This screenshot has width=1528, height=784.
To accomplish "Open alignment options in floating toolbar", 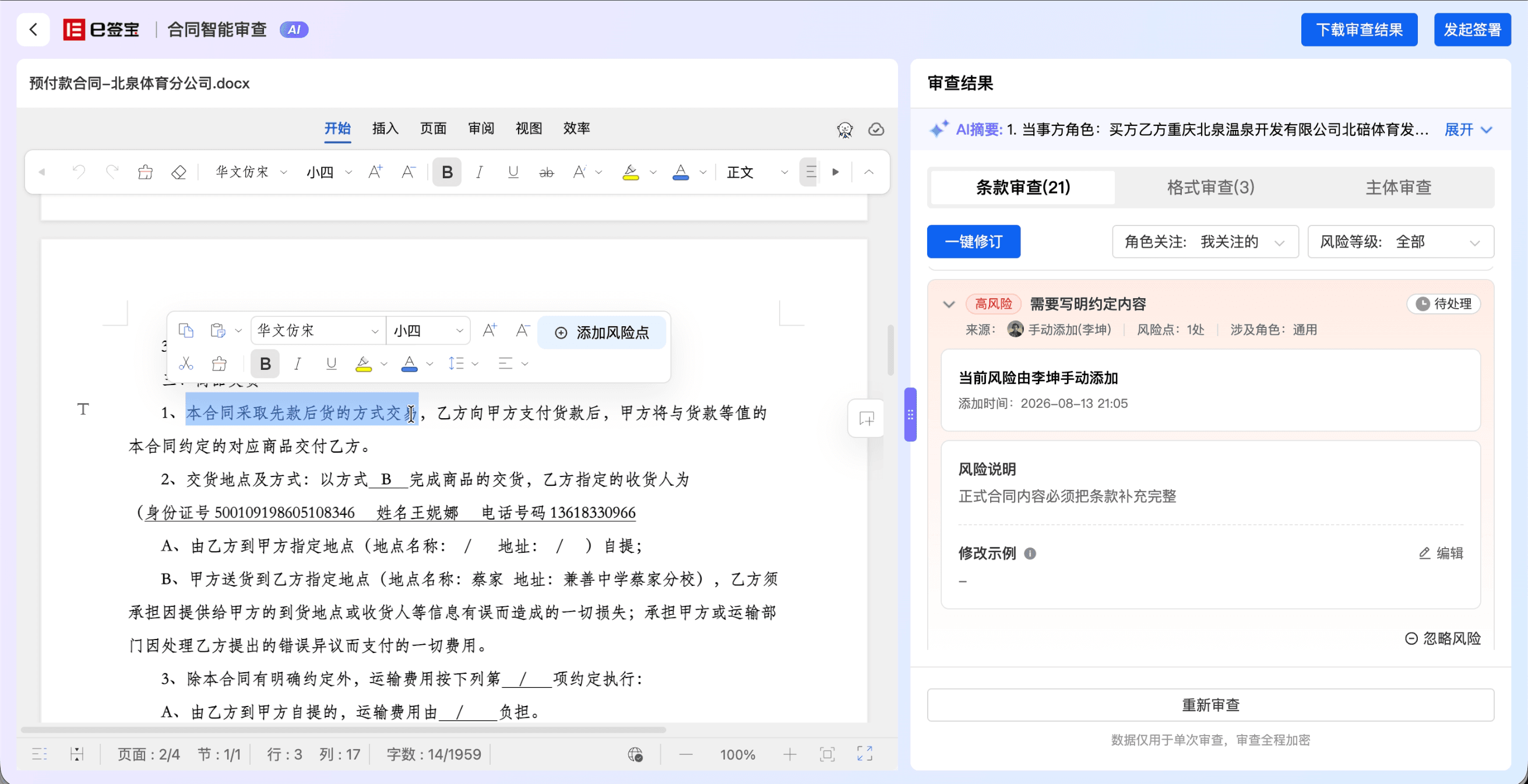I will [512, 363].
